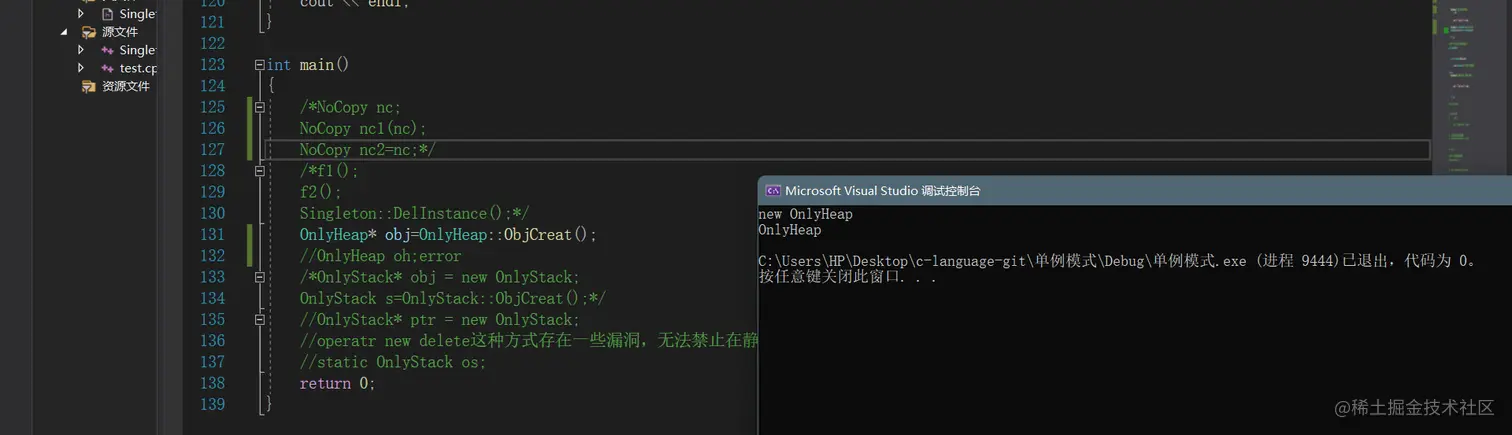Click the second 'OnlyHeap' console output line
1512x435 pixels.
click(789, 230)
